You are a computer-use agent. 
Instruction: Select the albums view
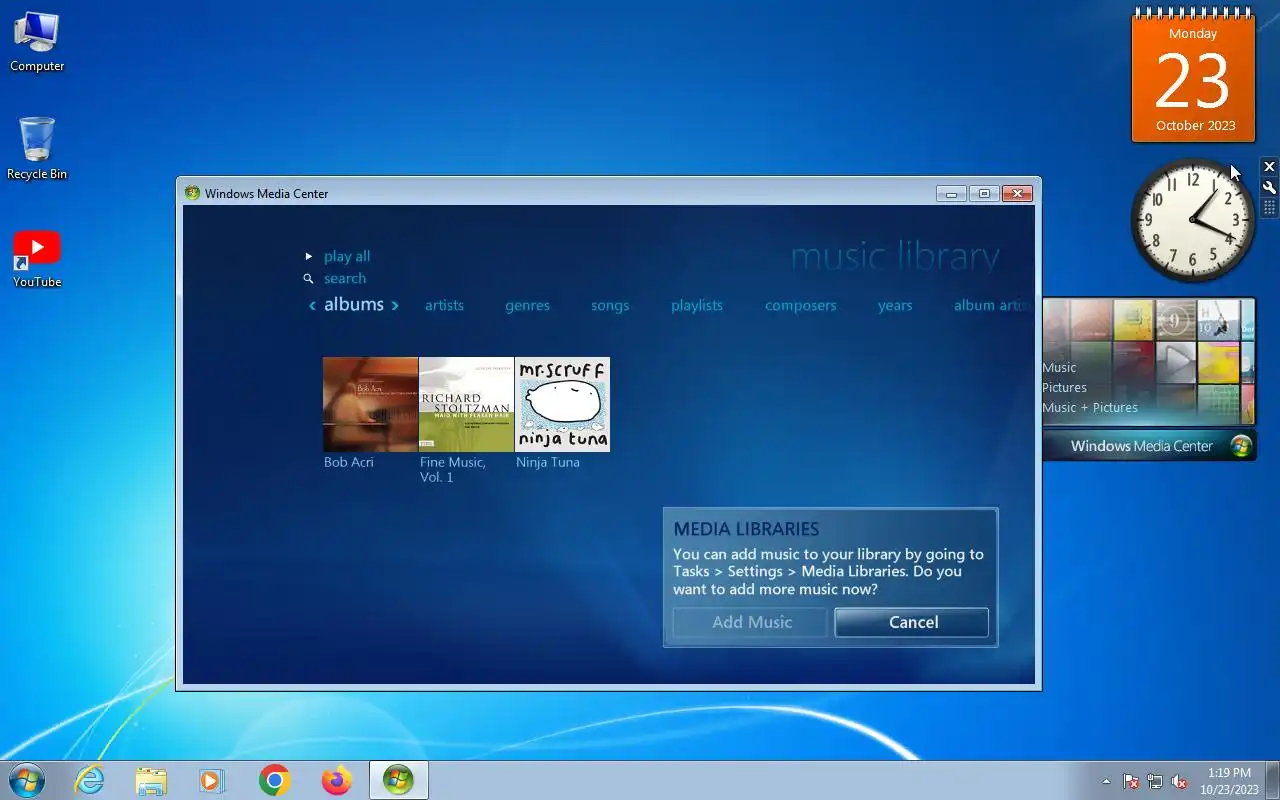click(x=354, y=304)
